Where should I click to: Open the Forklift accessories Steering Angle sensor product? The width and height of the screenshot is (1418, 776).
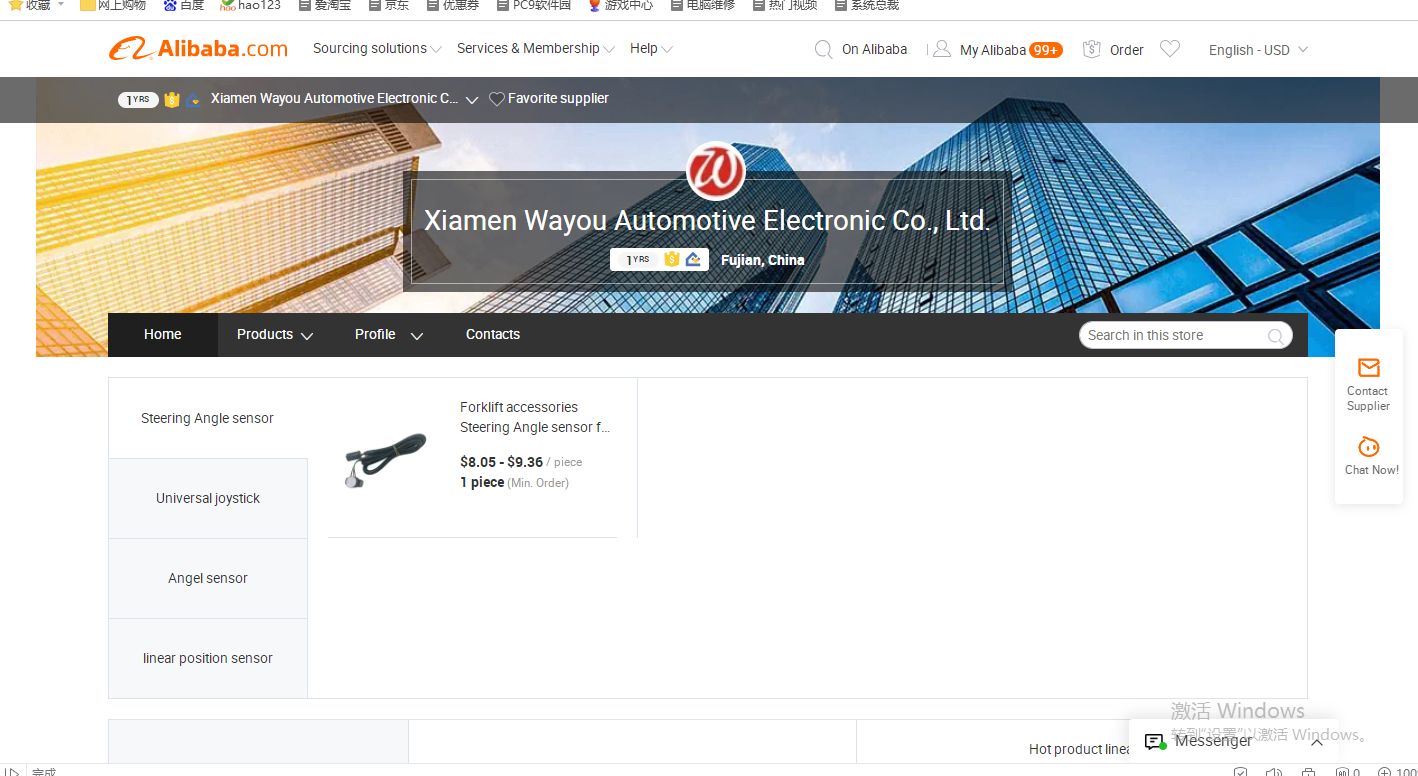click(x=535, y=417)
